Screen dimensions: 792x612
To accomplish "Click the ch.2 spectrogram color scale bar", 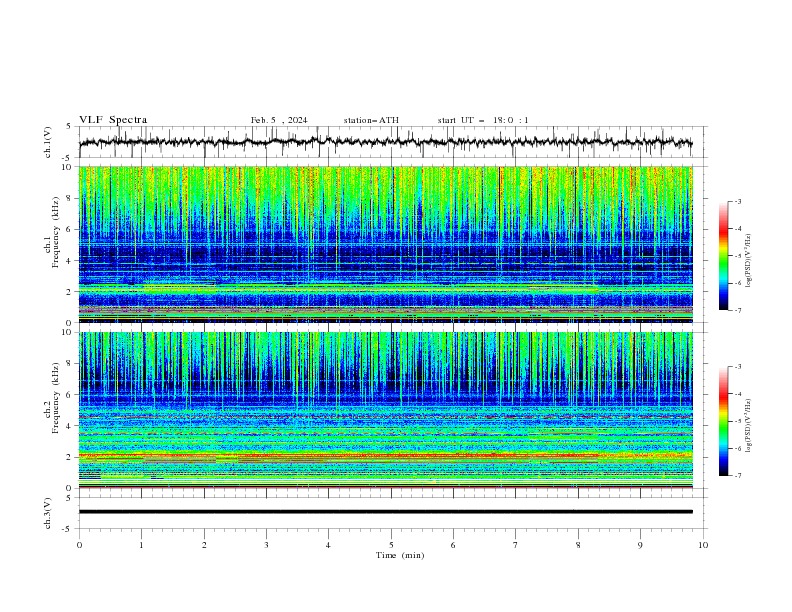I will point(723,421).
